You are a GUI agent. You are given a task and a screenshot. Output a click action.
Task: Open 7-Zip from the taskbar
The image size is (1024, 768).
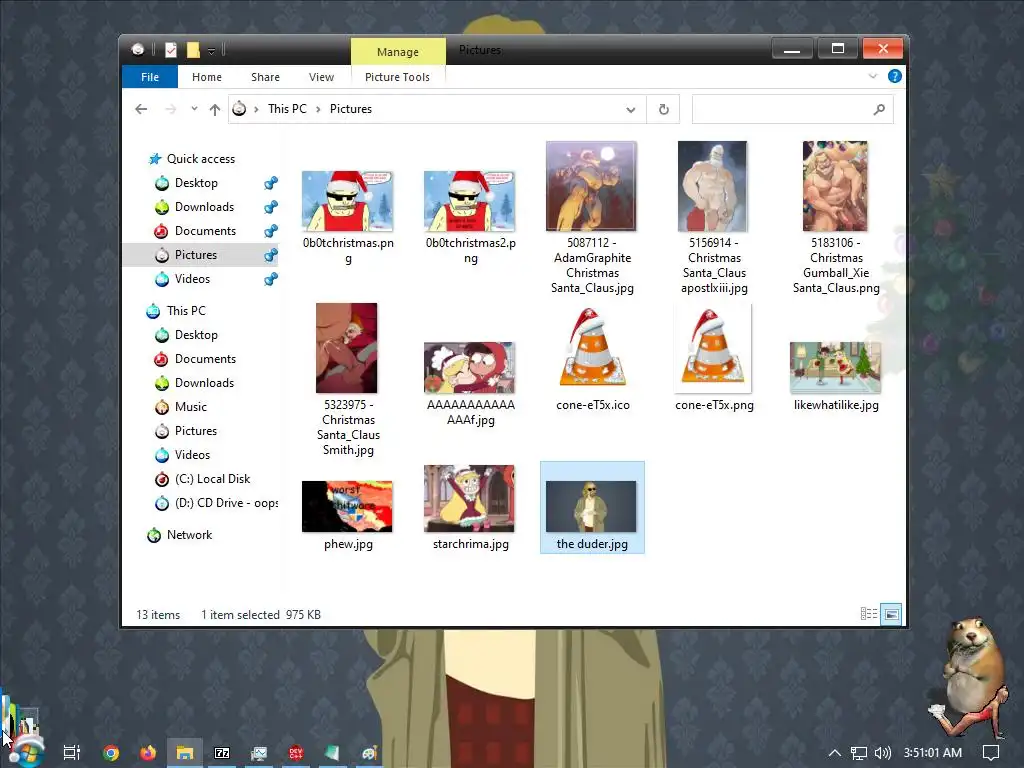coord(222,753)
